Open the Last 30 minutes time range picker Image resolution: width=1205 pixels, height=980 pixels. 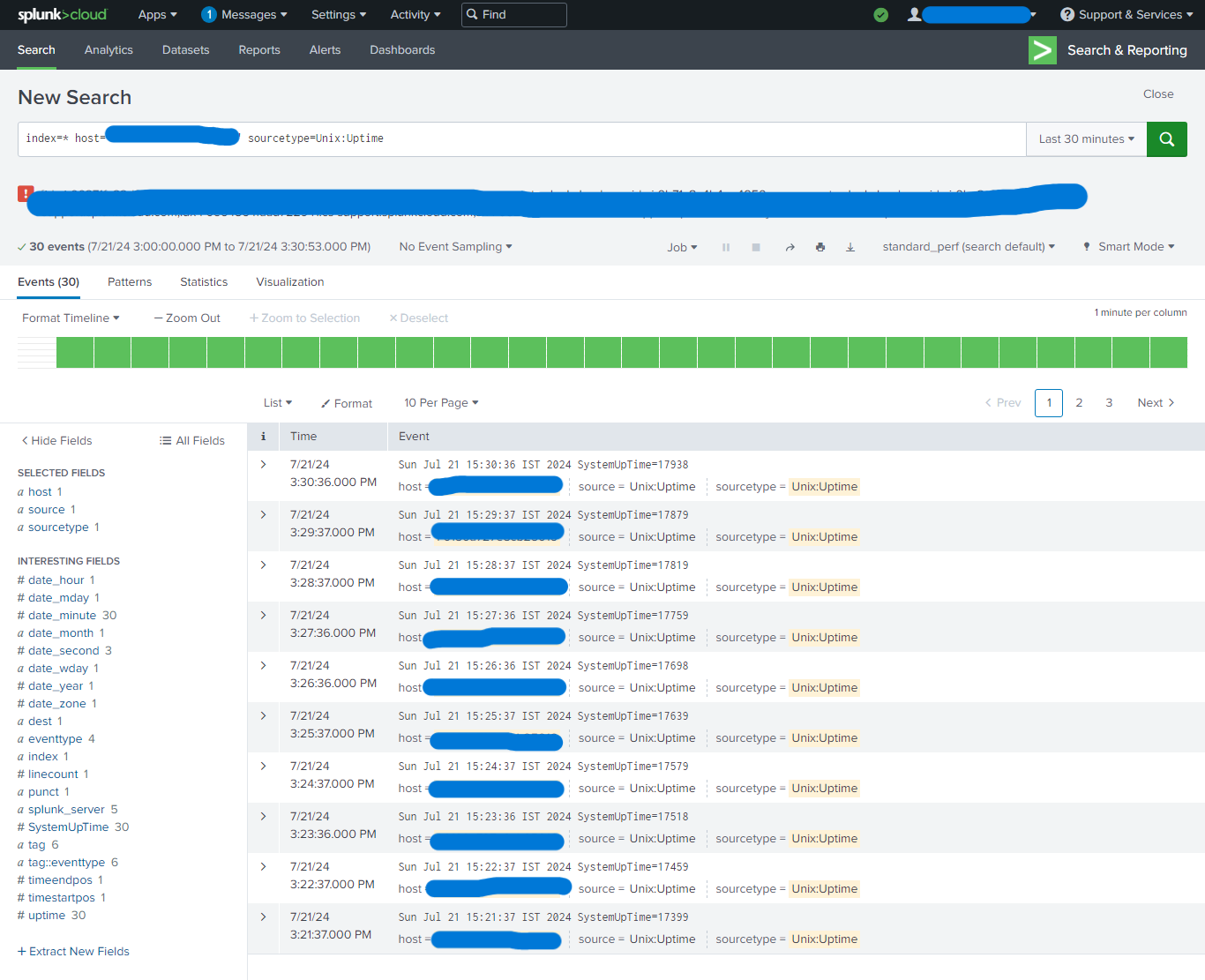tap(1086, 138)
